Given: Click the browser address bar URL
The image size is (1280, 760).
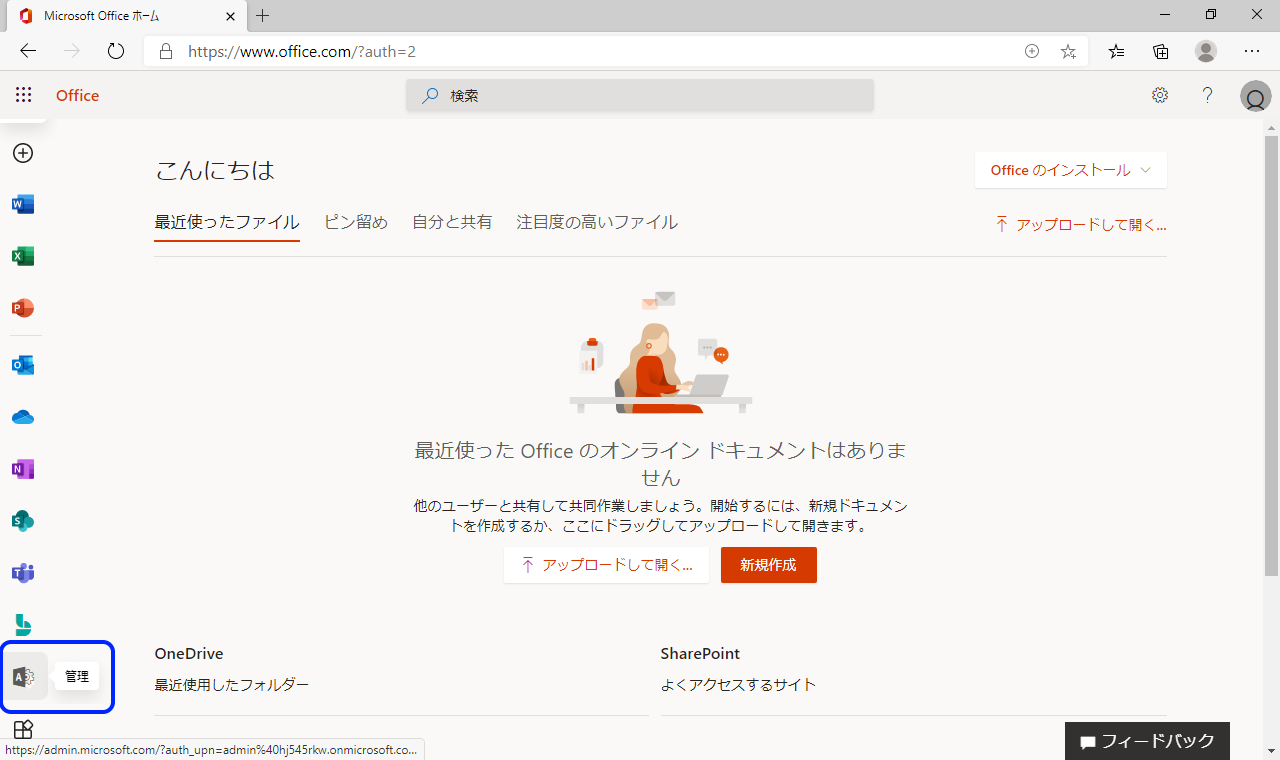Looking at the screenshot, I should coord(302,51).
